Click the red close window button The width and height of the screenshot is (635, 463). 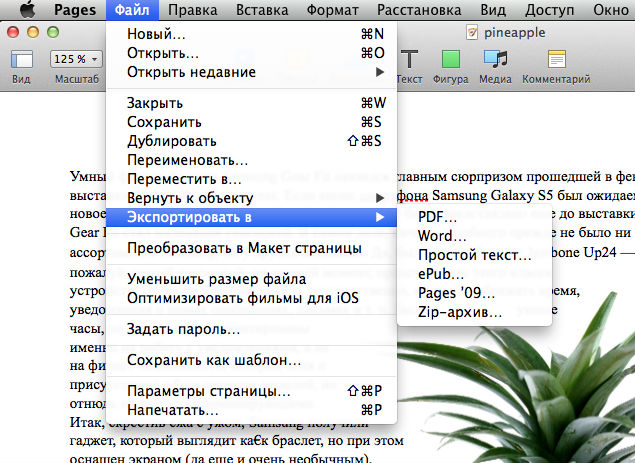pos(13,32)
